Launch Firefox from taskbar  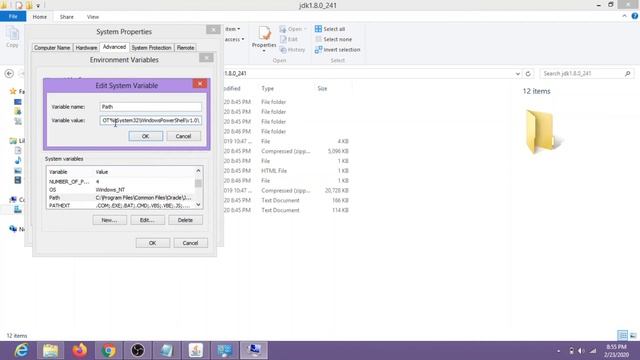[80, 351]
